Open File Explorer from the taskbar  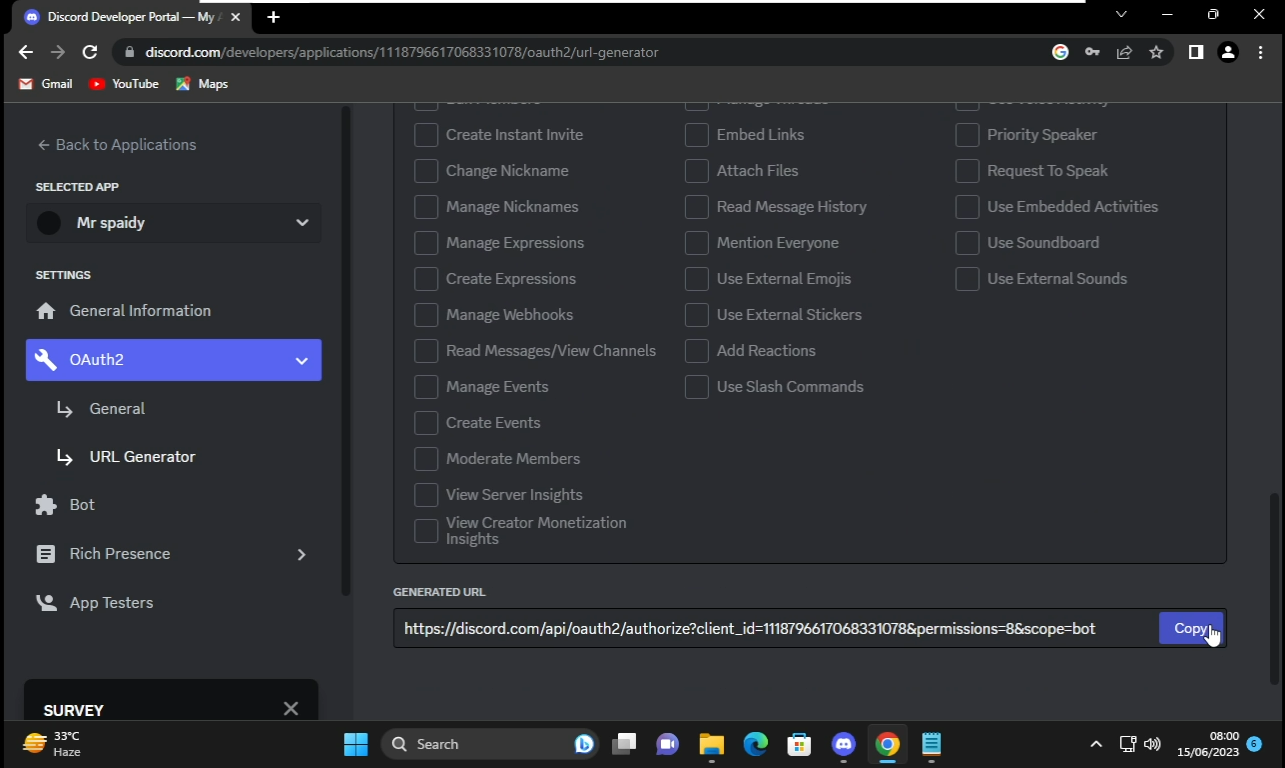coord(711,744)
